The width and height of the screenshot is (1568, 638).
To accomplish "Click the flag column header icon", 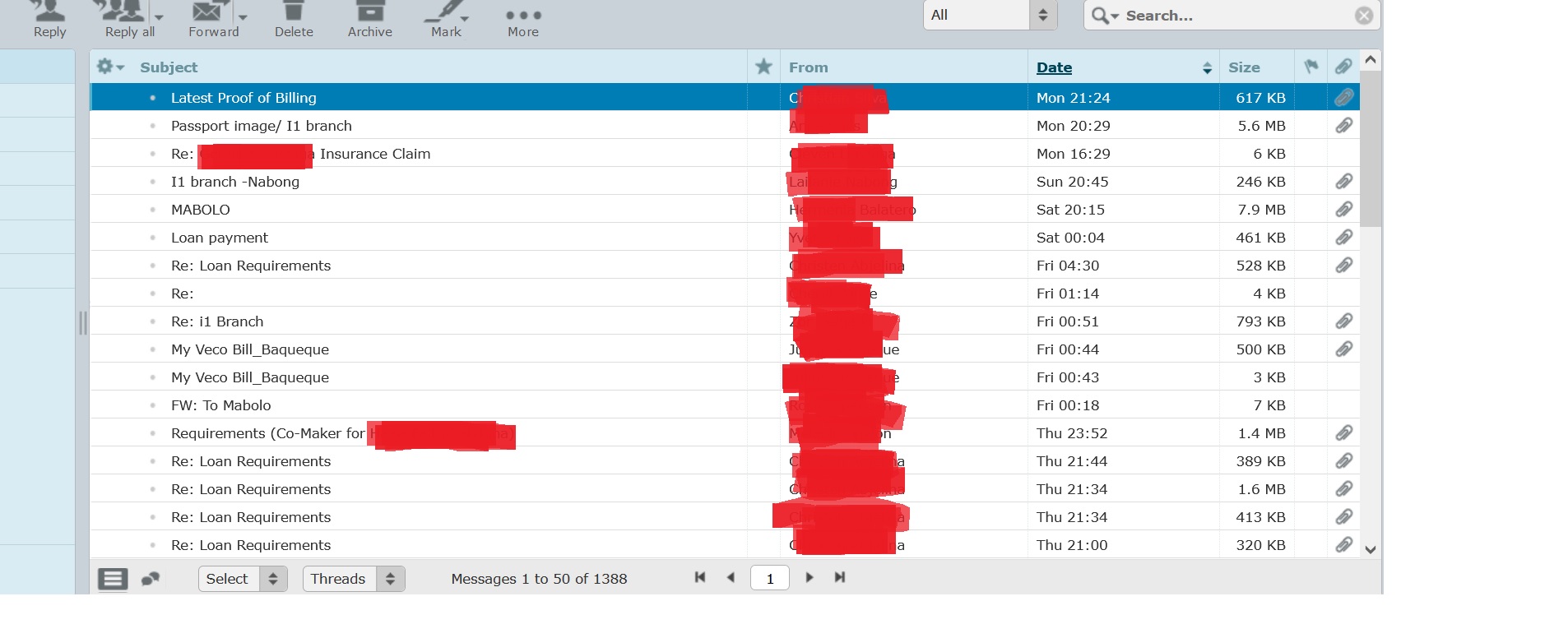I will click(x=1311, y=67).
